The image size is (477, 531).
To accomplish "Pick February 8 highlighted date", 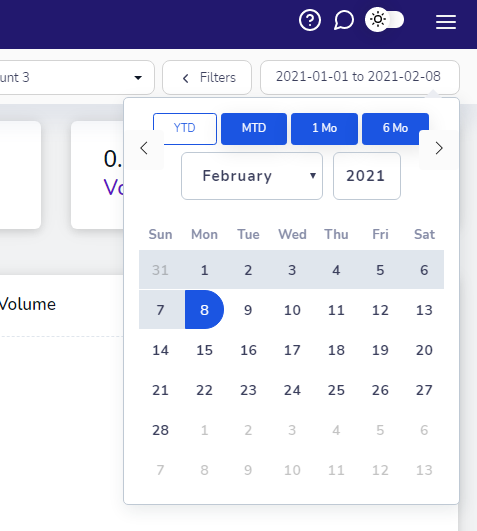I will [x=204, y=310].
